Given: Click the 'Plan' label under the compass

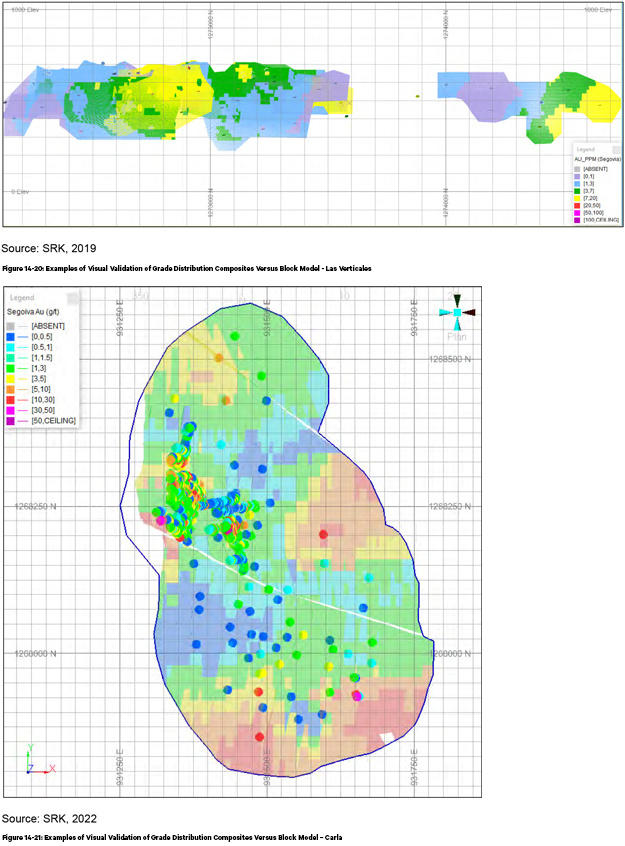Looking at the screenshot, I should coord(457,337).
